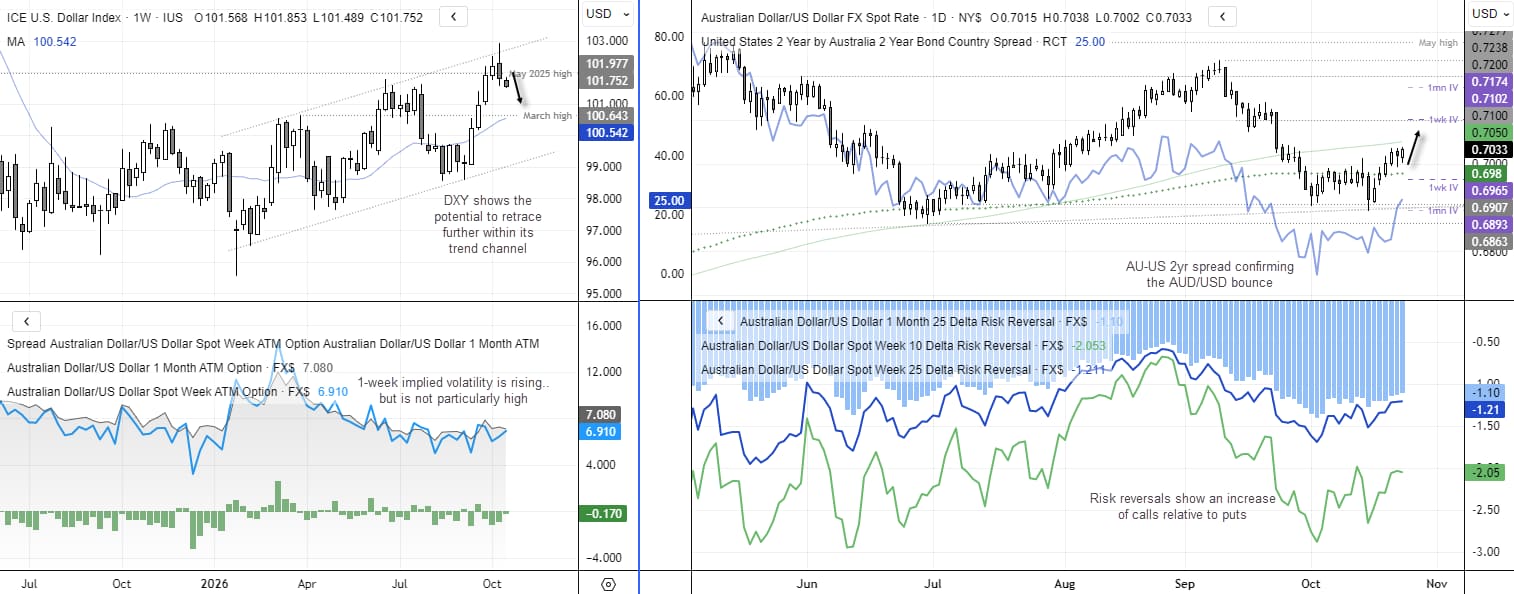
Task: Click the 101.752 last price label
Action: click(608, 81)
